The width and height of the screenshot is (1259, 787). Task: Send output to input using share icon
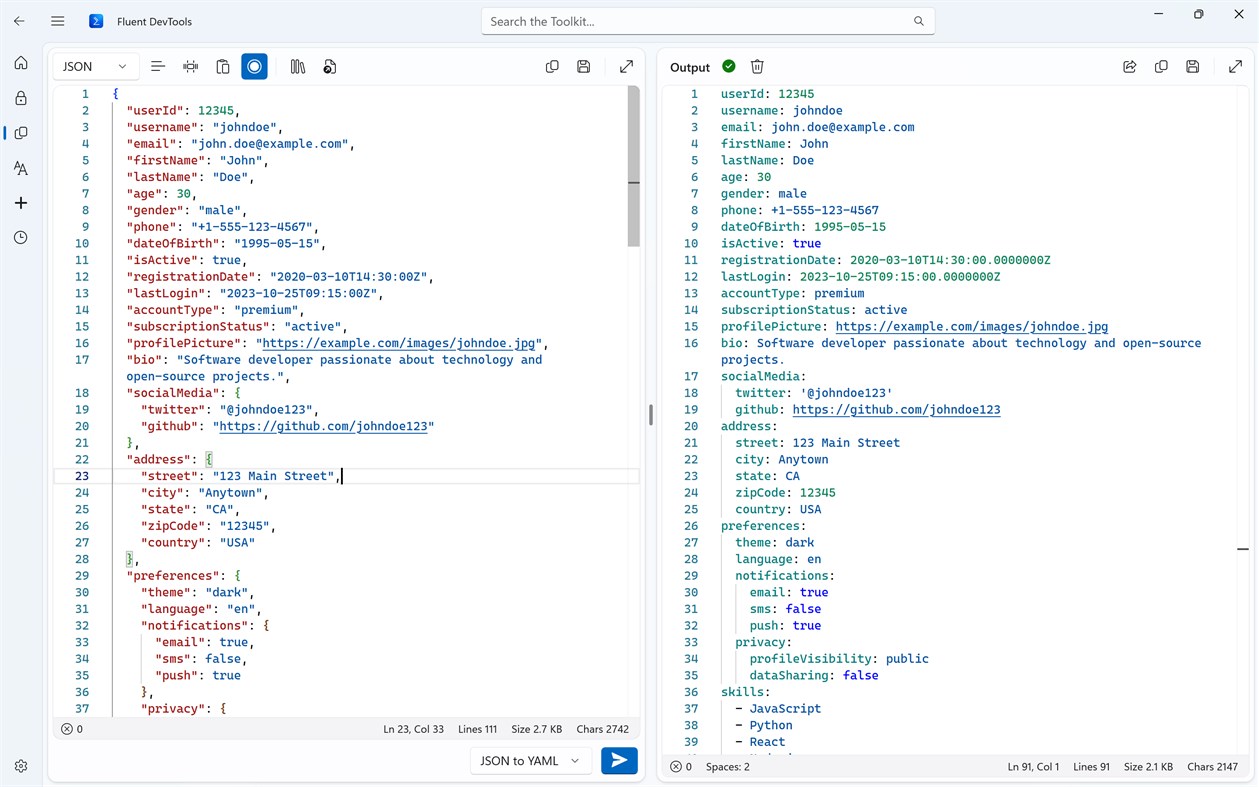tap(1130, 67)
